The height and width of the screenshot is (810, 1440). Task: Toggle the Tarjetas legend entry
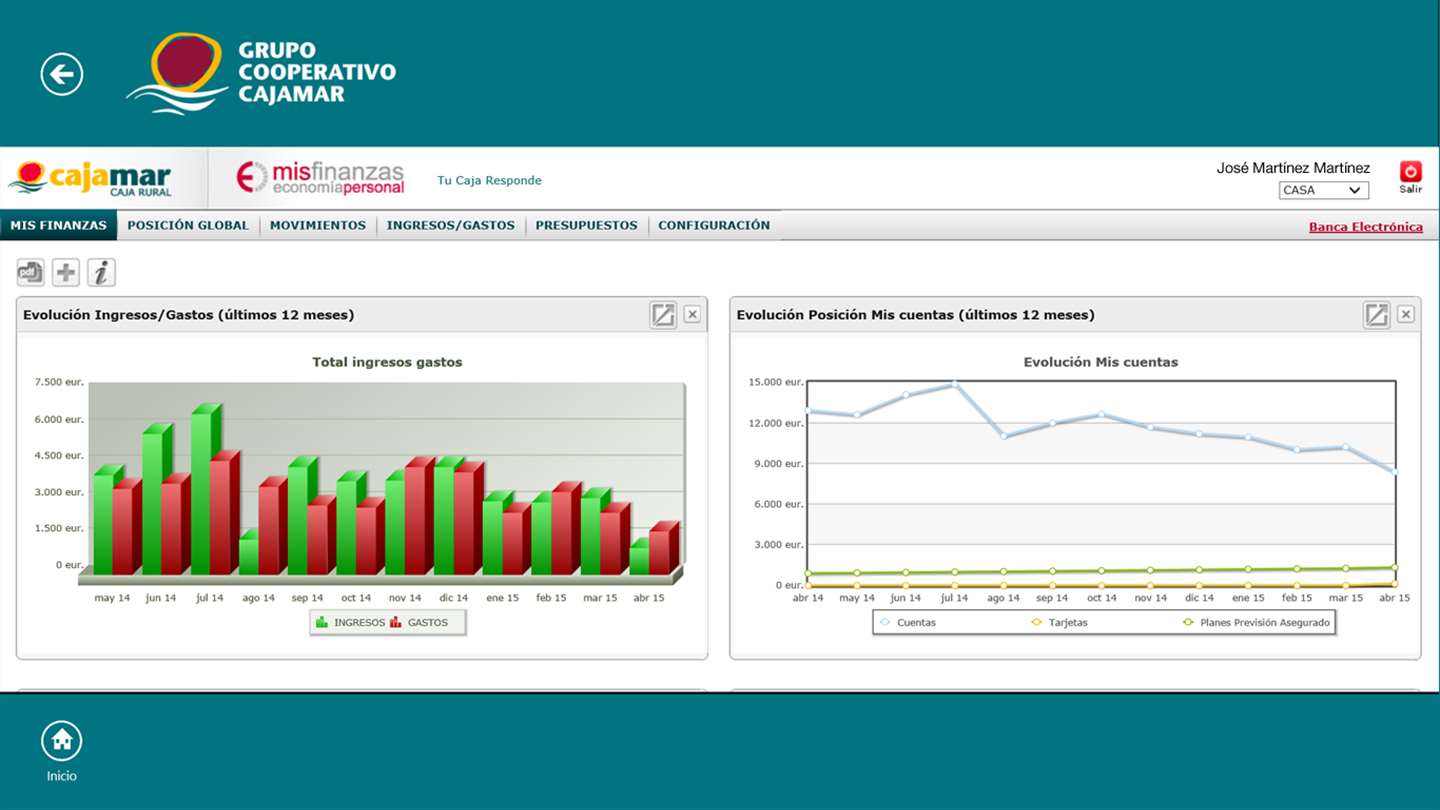pos(1060,623)
